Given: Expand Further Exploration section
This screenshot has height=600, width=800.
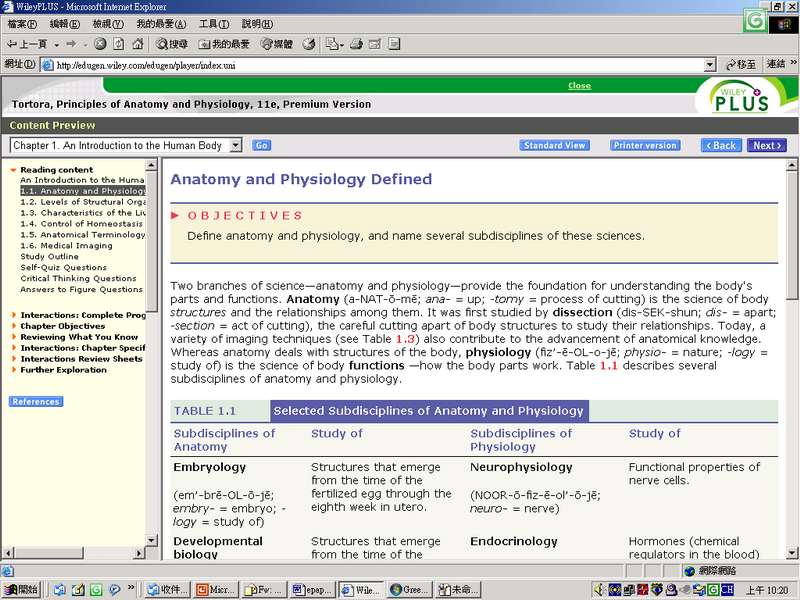Looking at the screenshot, I should (14, 370).
